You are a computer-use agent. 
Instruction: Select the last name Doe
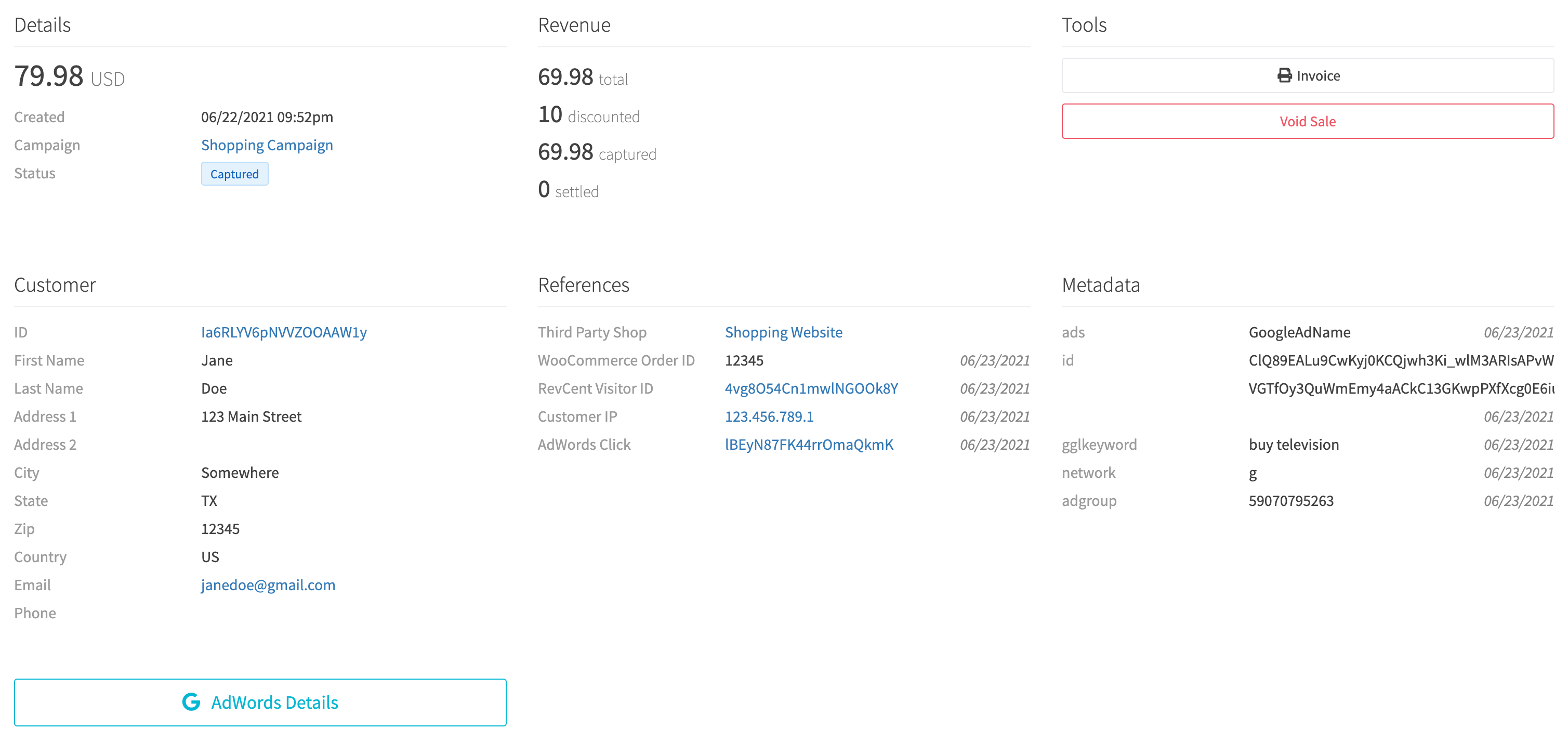214,388
